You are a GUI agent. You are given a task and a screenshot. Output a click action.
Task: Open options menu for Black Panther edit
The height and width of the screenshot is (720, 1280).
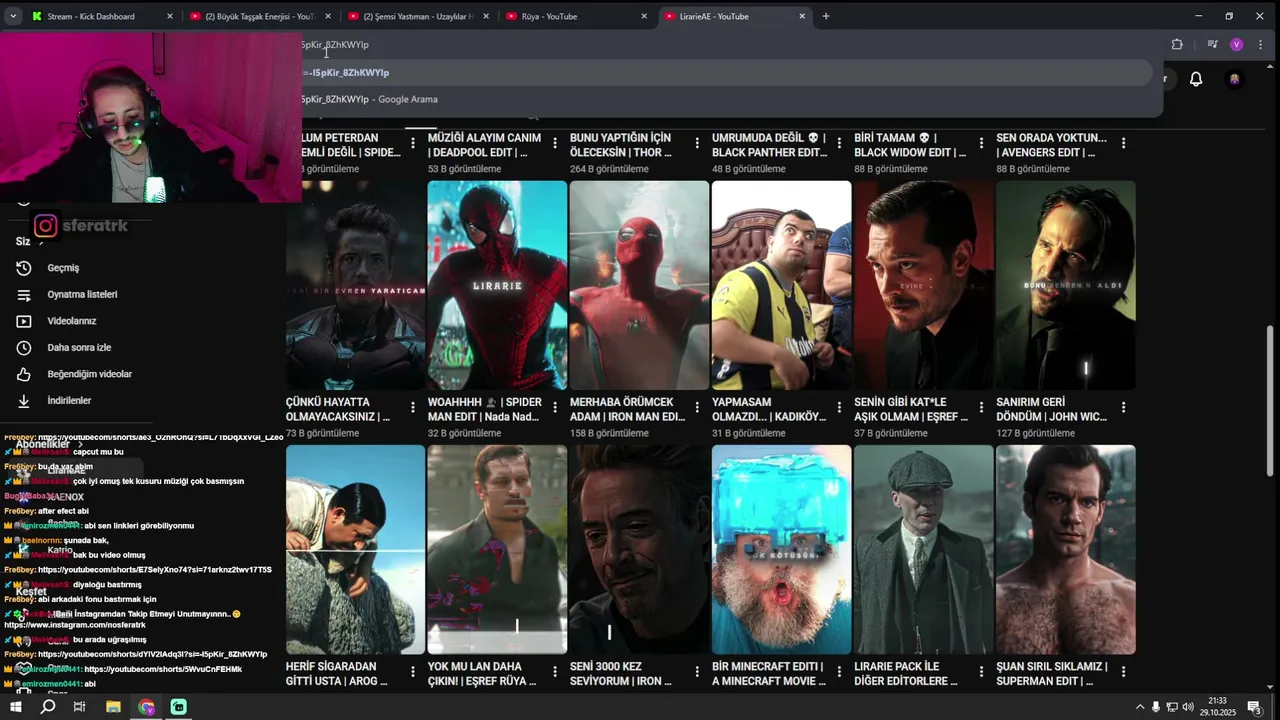click(839, 144)
